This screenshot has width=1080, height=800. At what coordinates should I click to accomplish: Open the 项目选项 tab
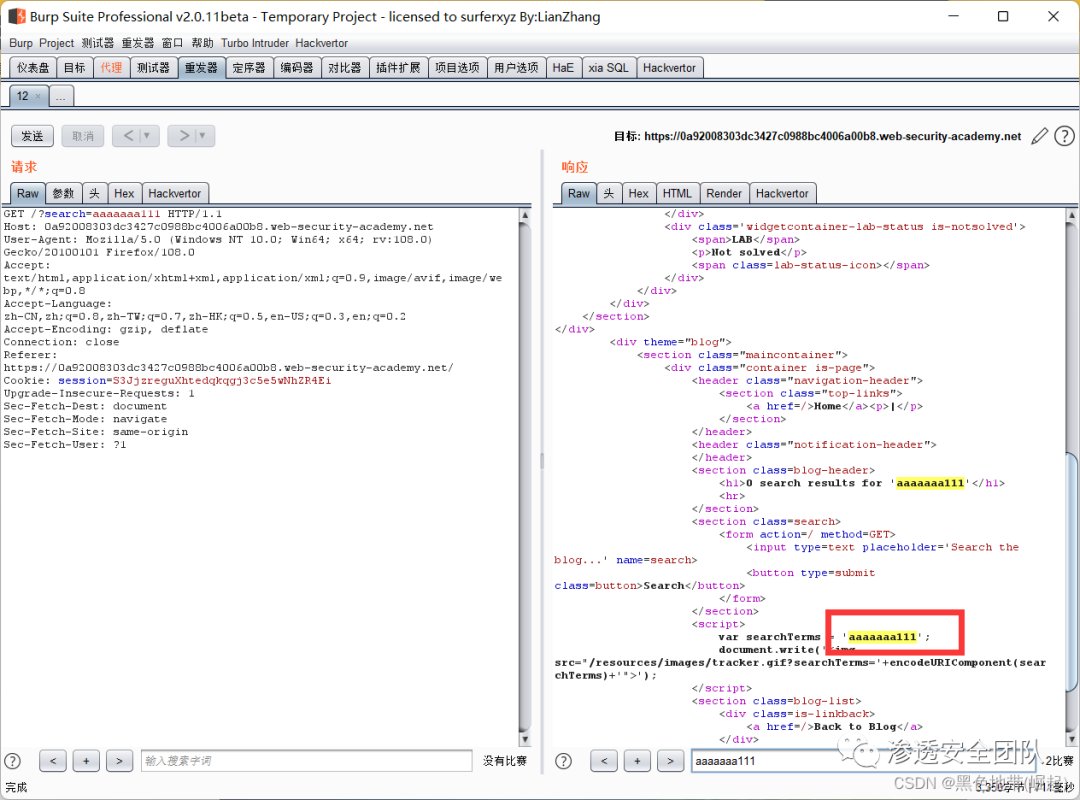457,68
